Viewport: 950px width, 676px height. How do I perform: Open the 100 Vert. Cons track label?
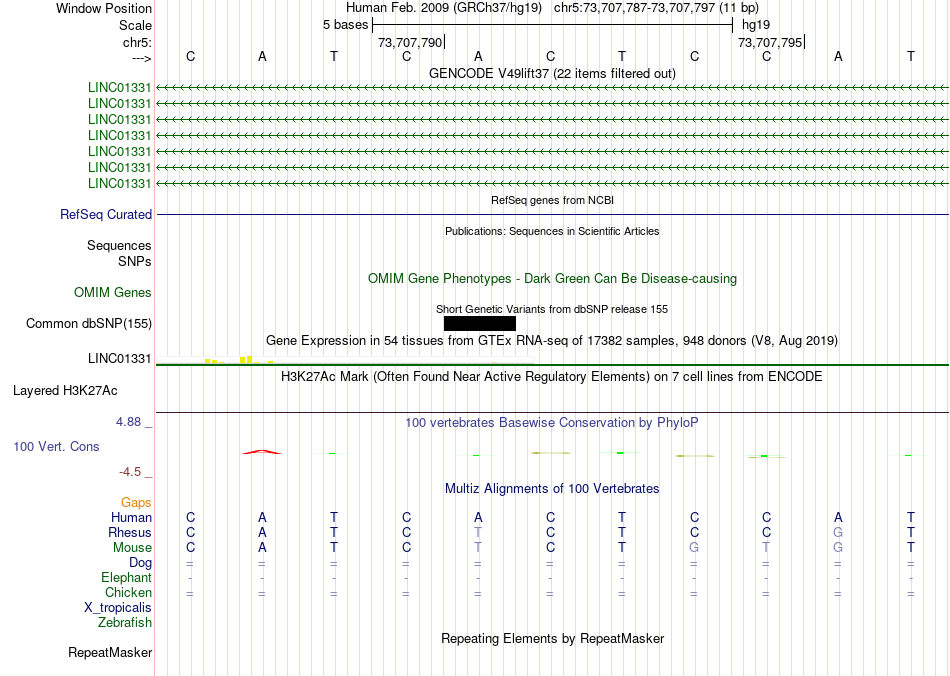coord(56,446)
